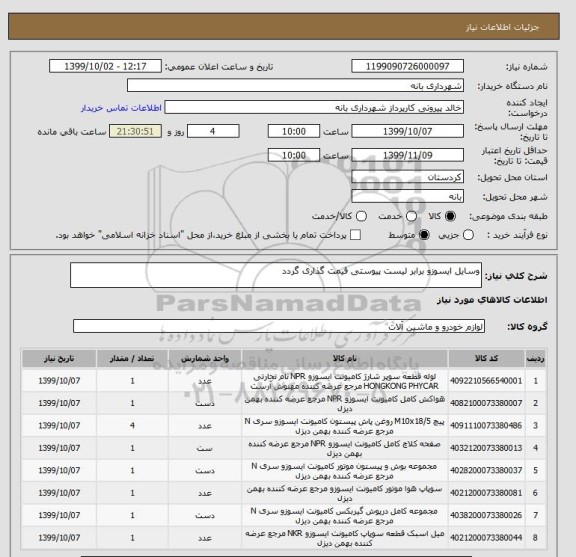Click the announcement date field 1399/10/02 - 12:17
The image size is (576, 557).
point(105,66)
